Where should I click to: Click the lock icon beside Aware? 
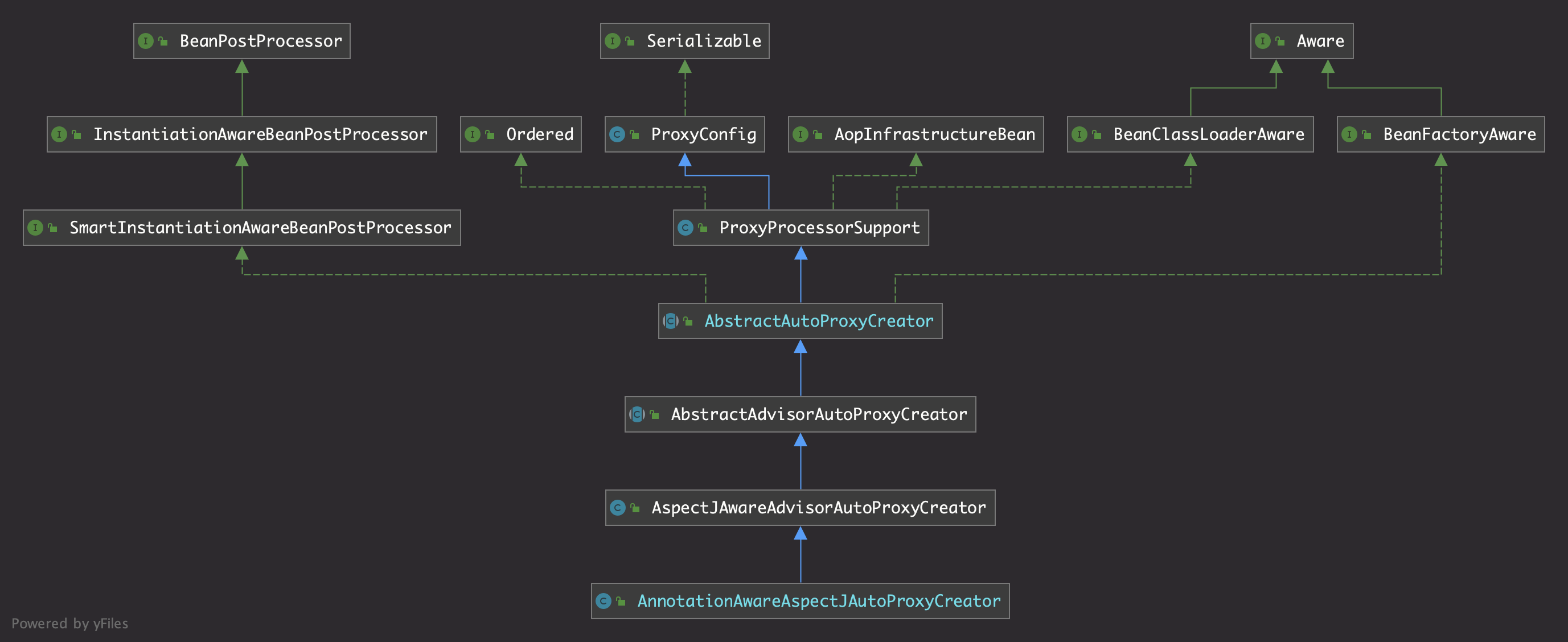pyautogui.click(x=1280, y=41)
